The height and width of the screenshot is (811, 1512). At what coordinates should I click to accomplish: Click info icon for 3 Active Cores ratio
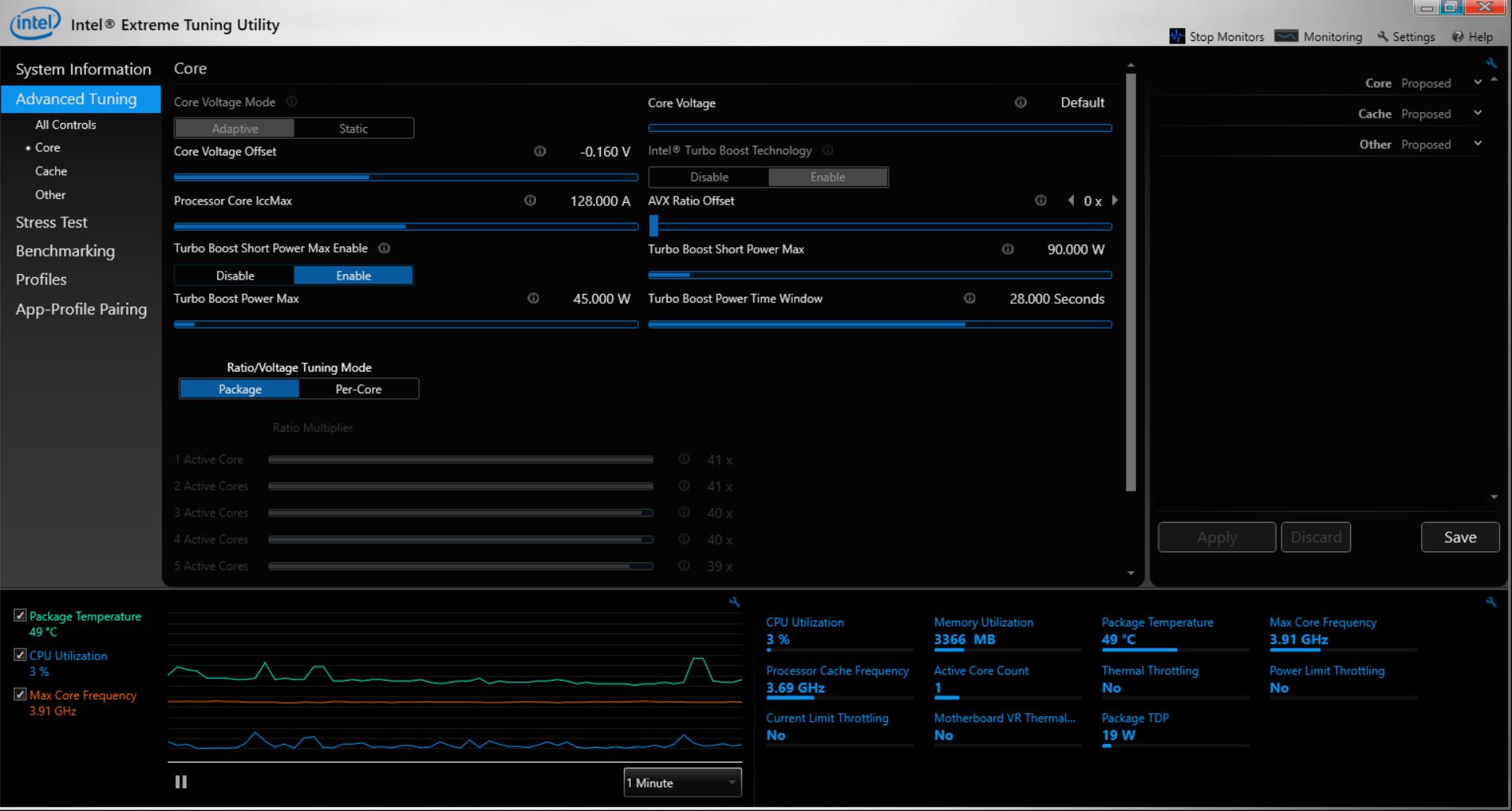685,513
